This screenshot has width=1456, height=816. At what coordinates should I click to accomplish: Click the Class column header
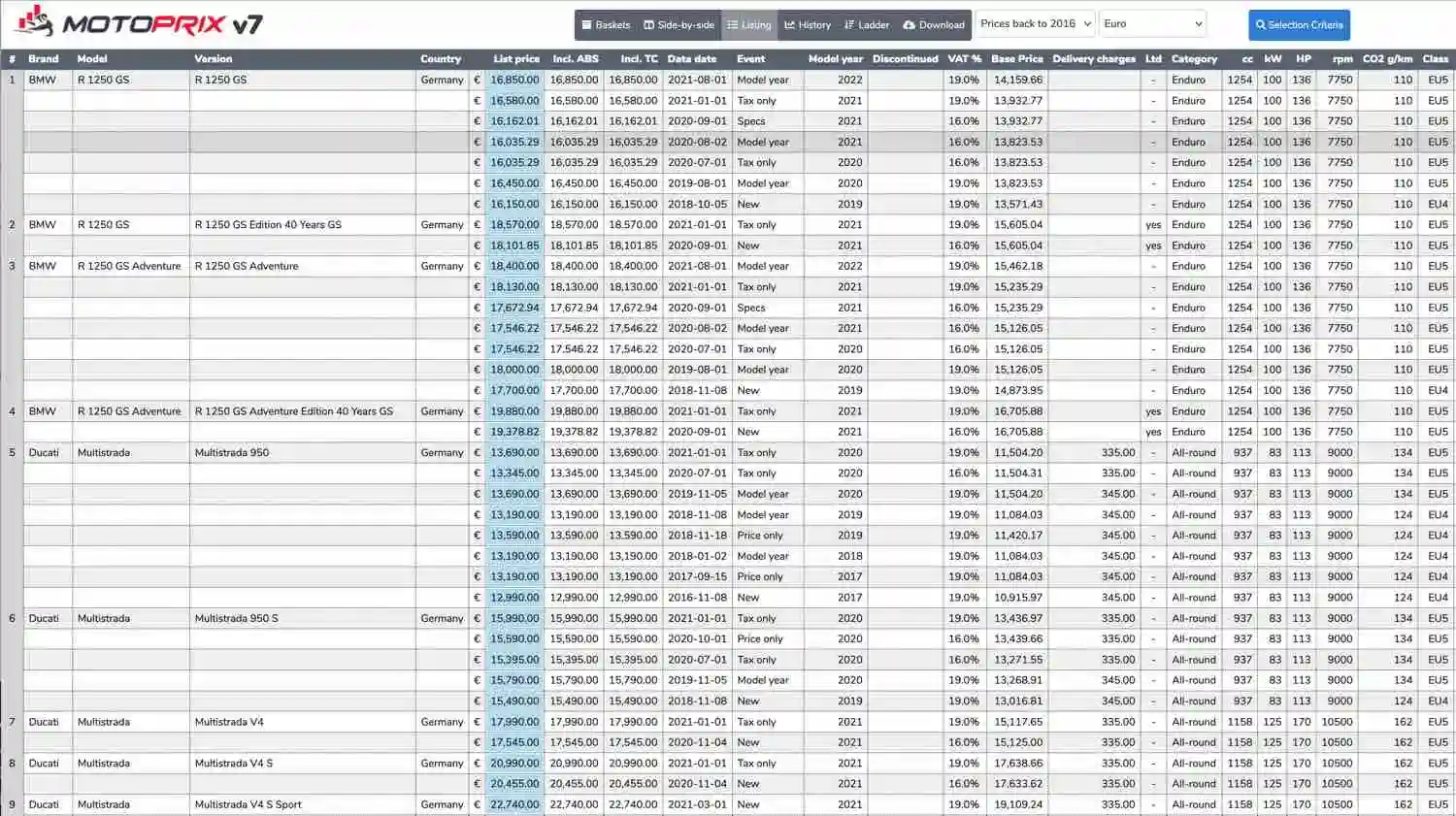point(1436,59)
